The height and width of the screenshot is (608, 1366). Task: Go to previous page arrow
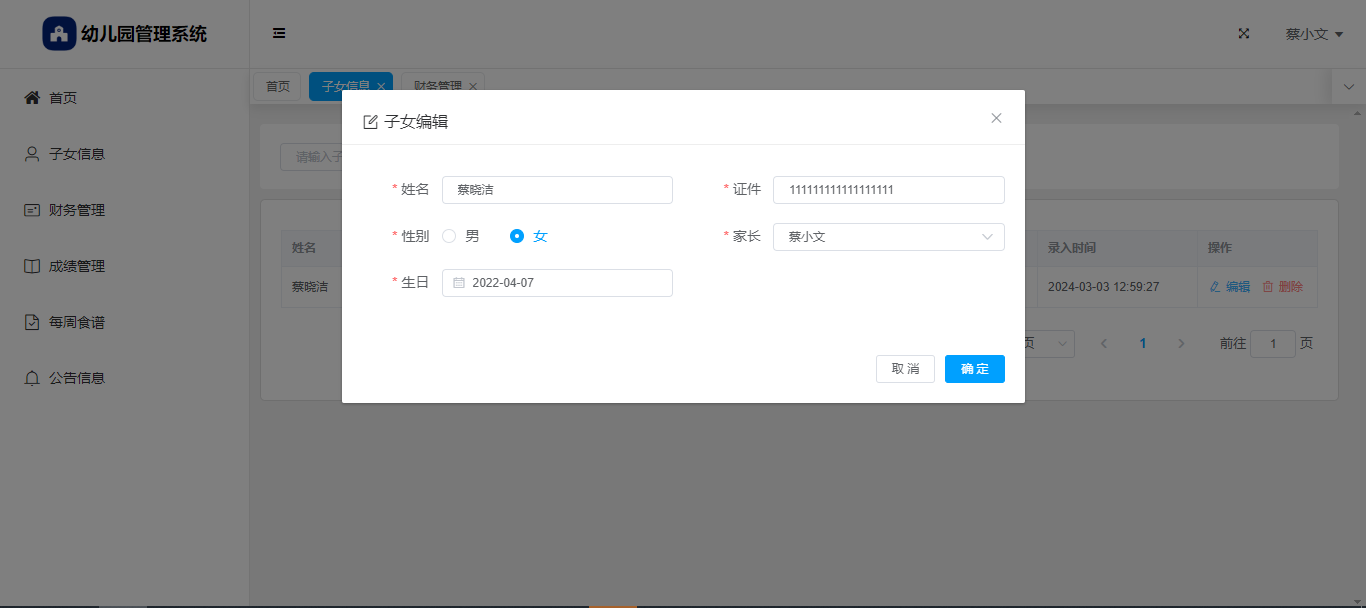[1104, 343]
